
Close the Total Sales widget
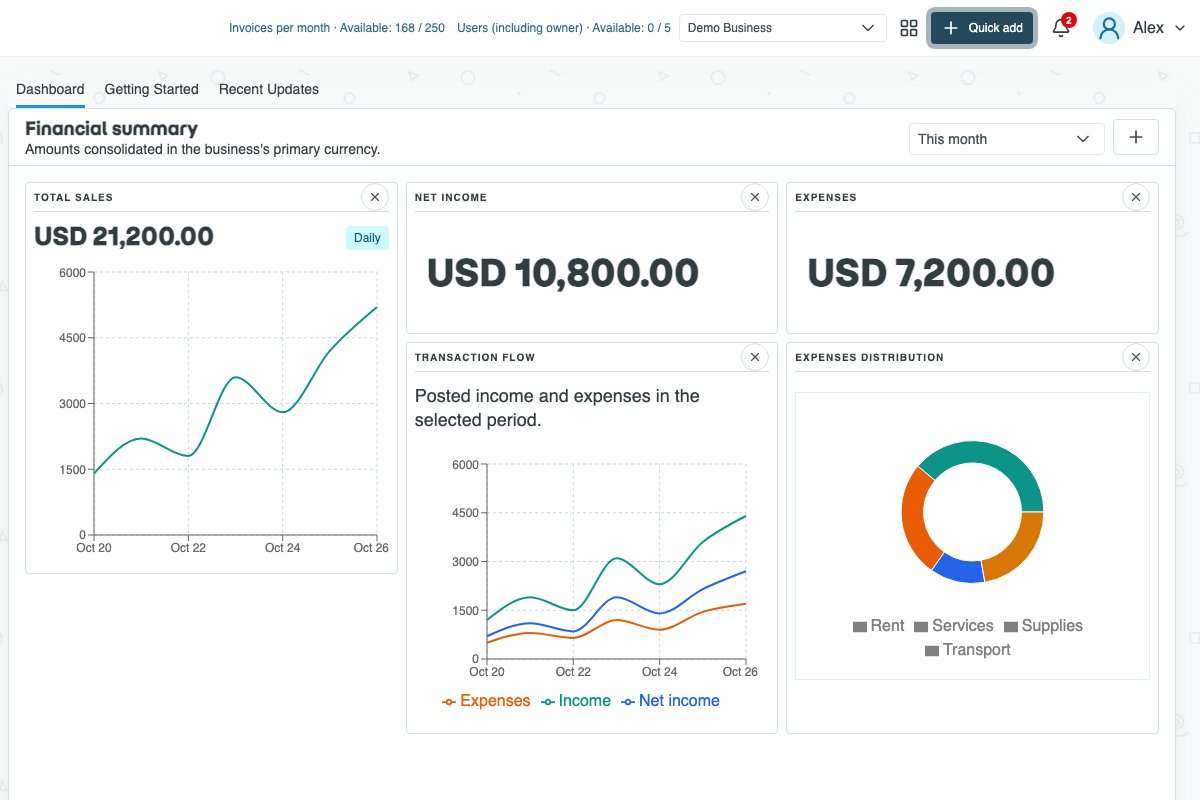point(375,197)
